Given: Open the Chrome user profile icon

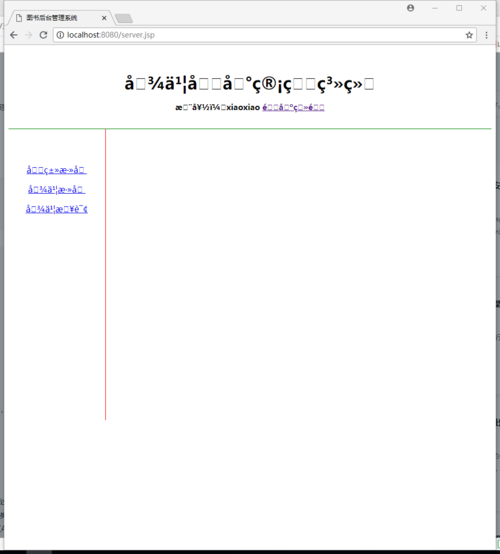Looking at the screenshot, I should click(x=410, y=8).
